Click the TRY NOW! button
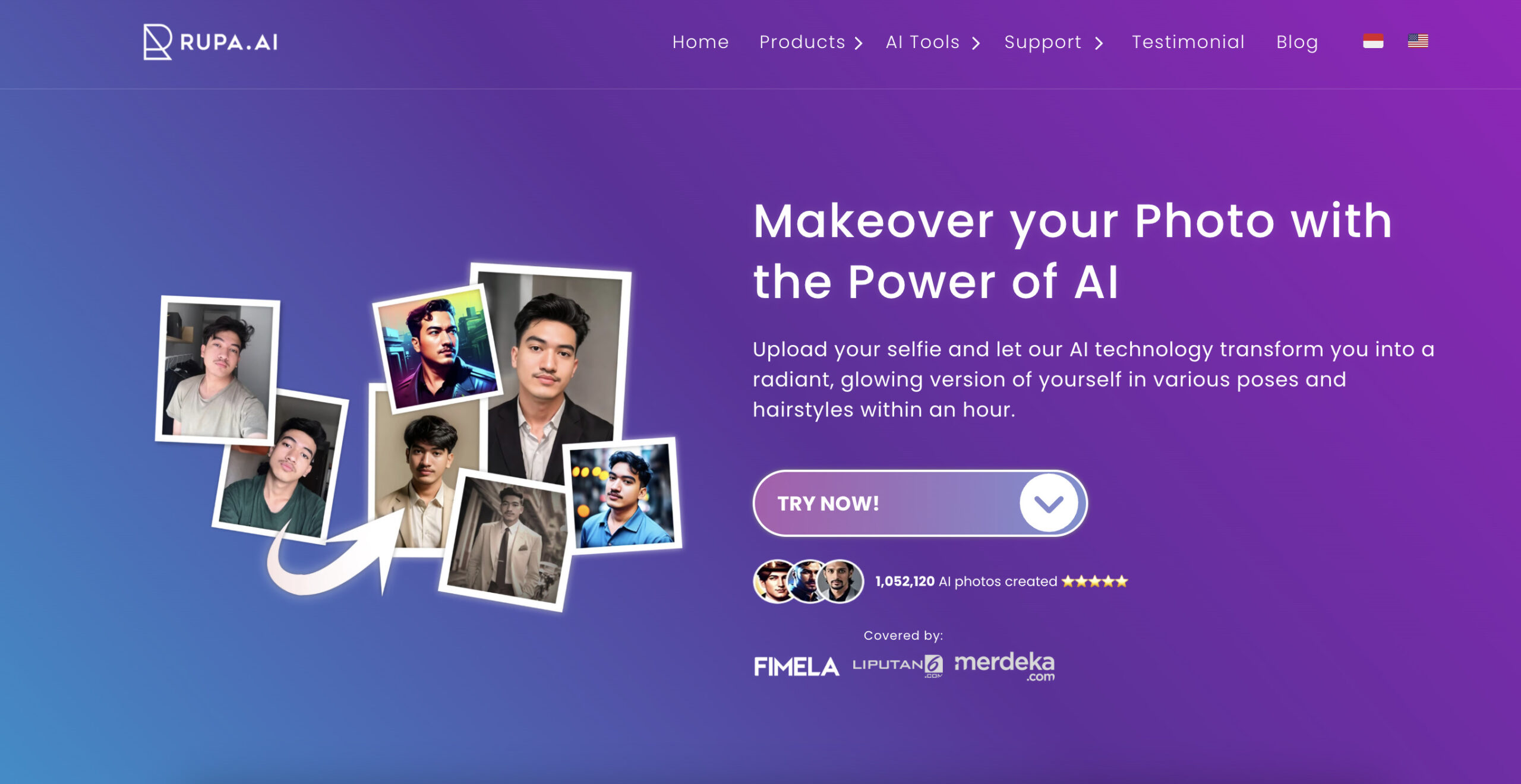 [x=920, y=503]
